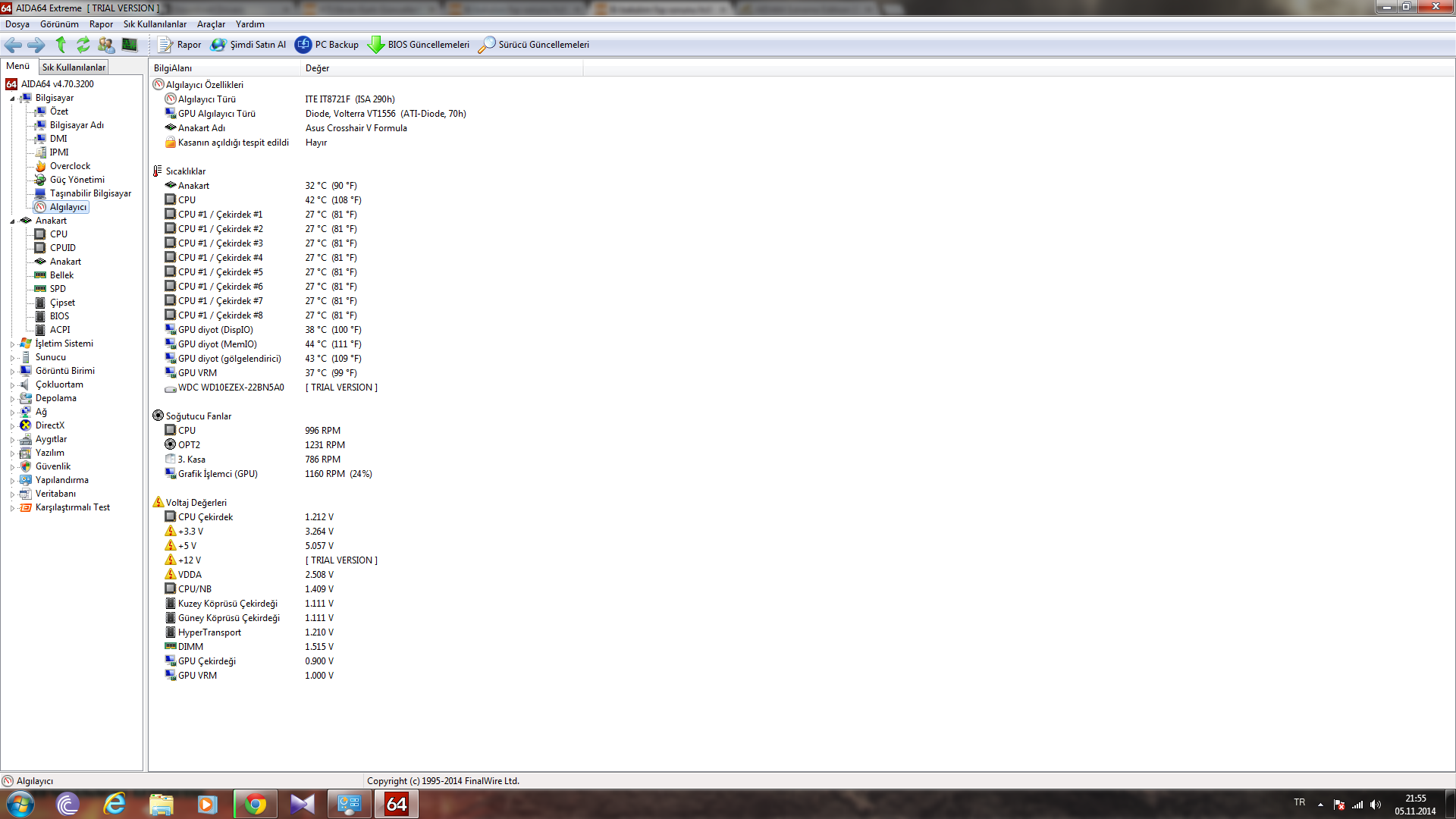Launch AIDA64 from the Windows taskbar
1456x819 pixels.
396,804
